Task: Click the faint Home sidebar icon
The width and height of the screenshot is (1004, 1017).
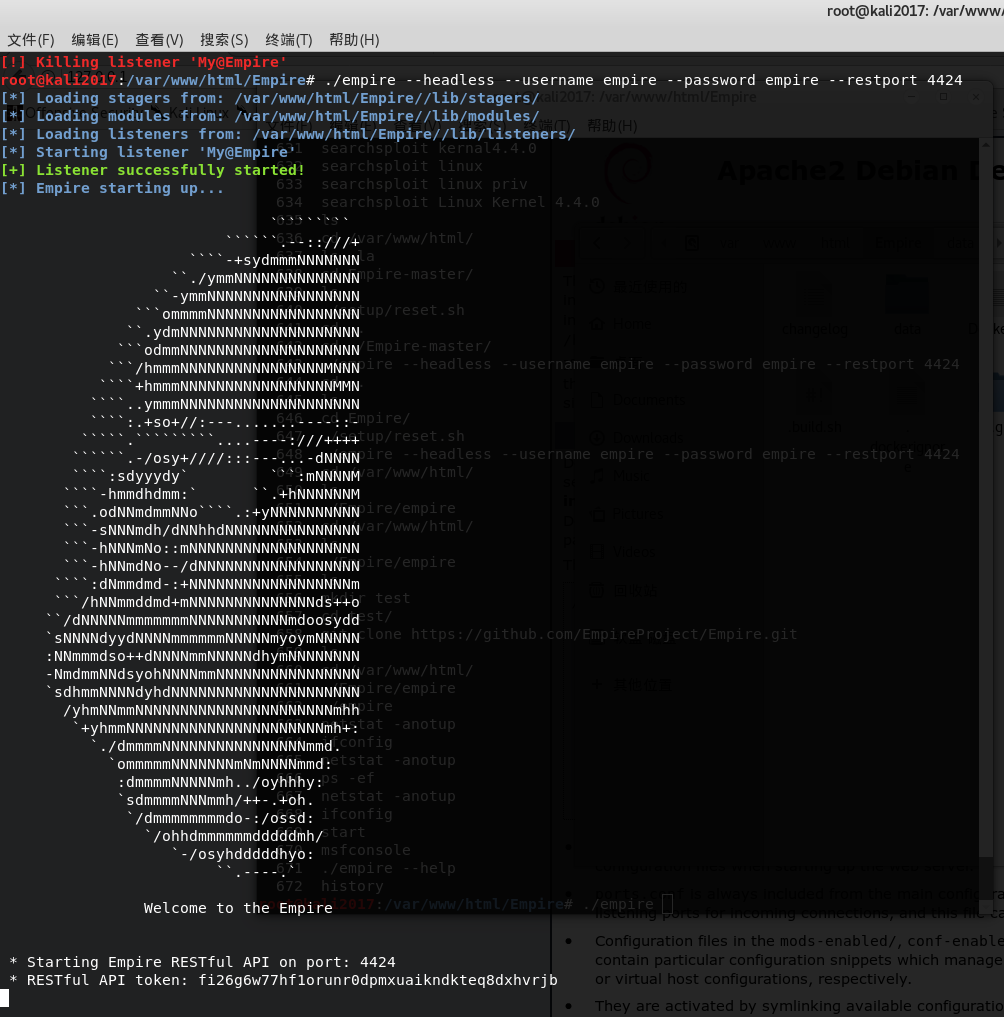Action: [x=598, y=324]
